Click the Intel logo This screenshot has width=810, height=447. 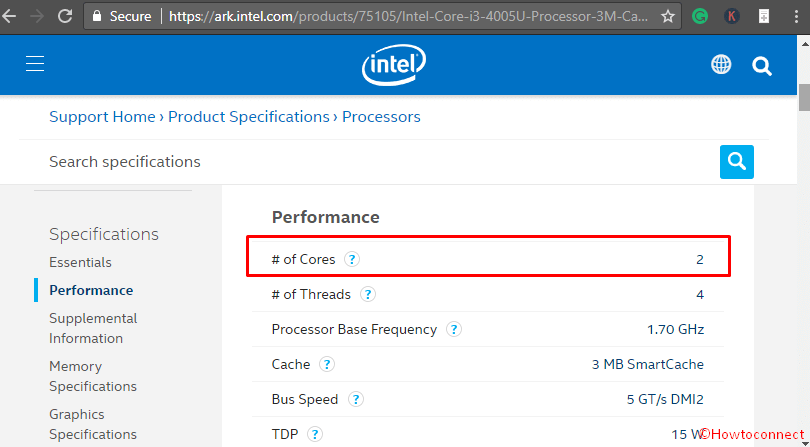(394, 65)
